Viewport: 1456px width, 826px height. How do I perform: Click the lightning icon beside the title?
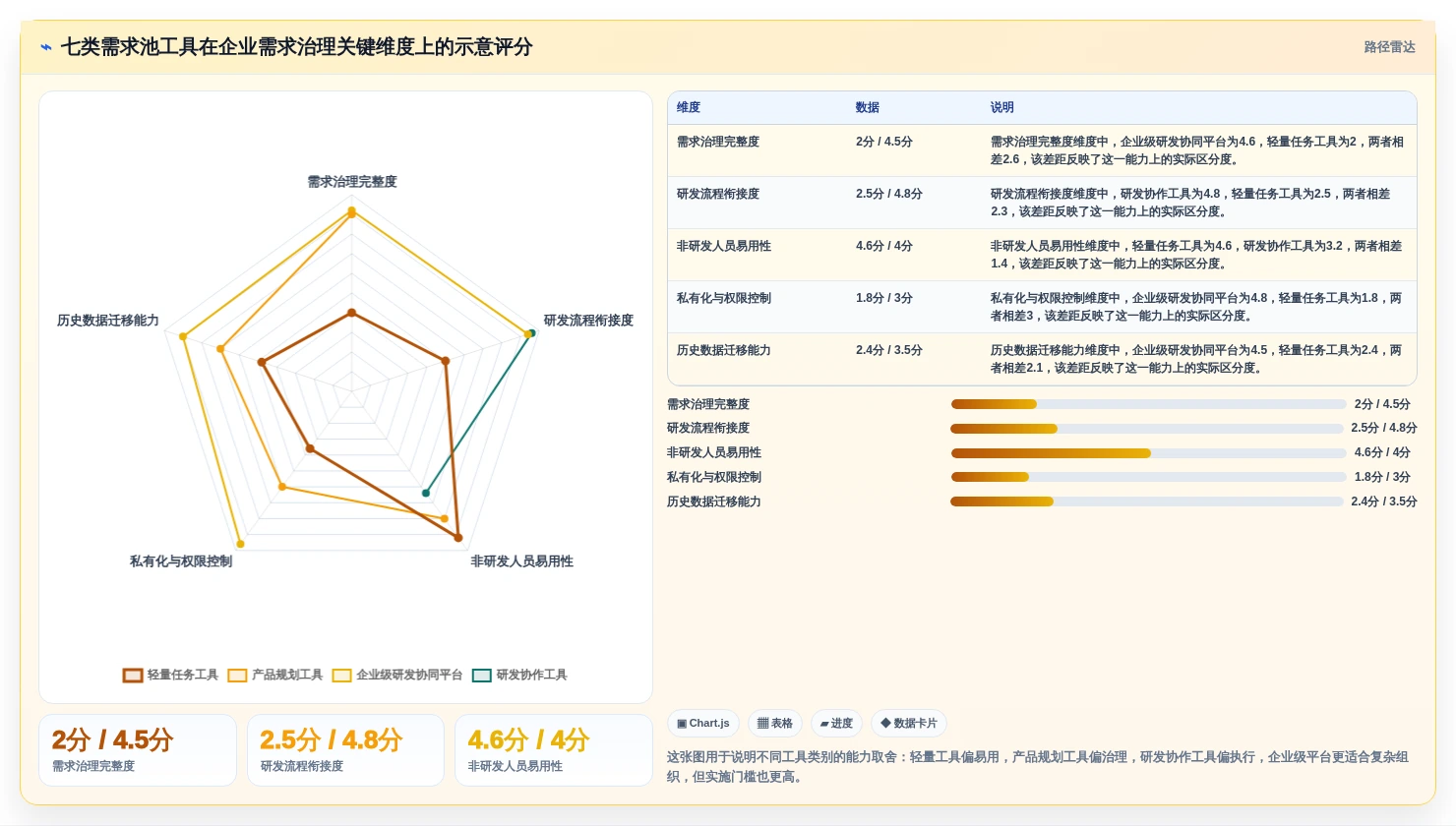pyautogui.click(x=46, y=47)
